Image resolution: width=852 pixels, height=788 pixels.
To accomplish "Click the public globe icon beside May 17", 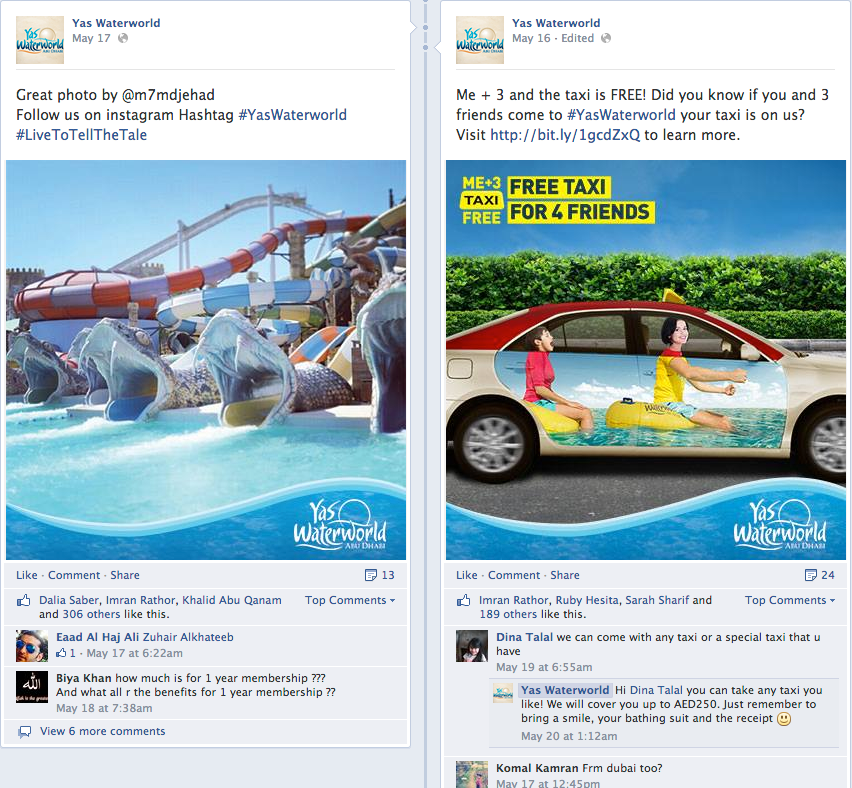I will coord(123,38).
